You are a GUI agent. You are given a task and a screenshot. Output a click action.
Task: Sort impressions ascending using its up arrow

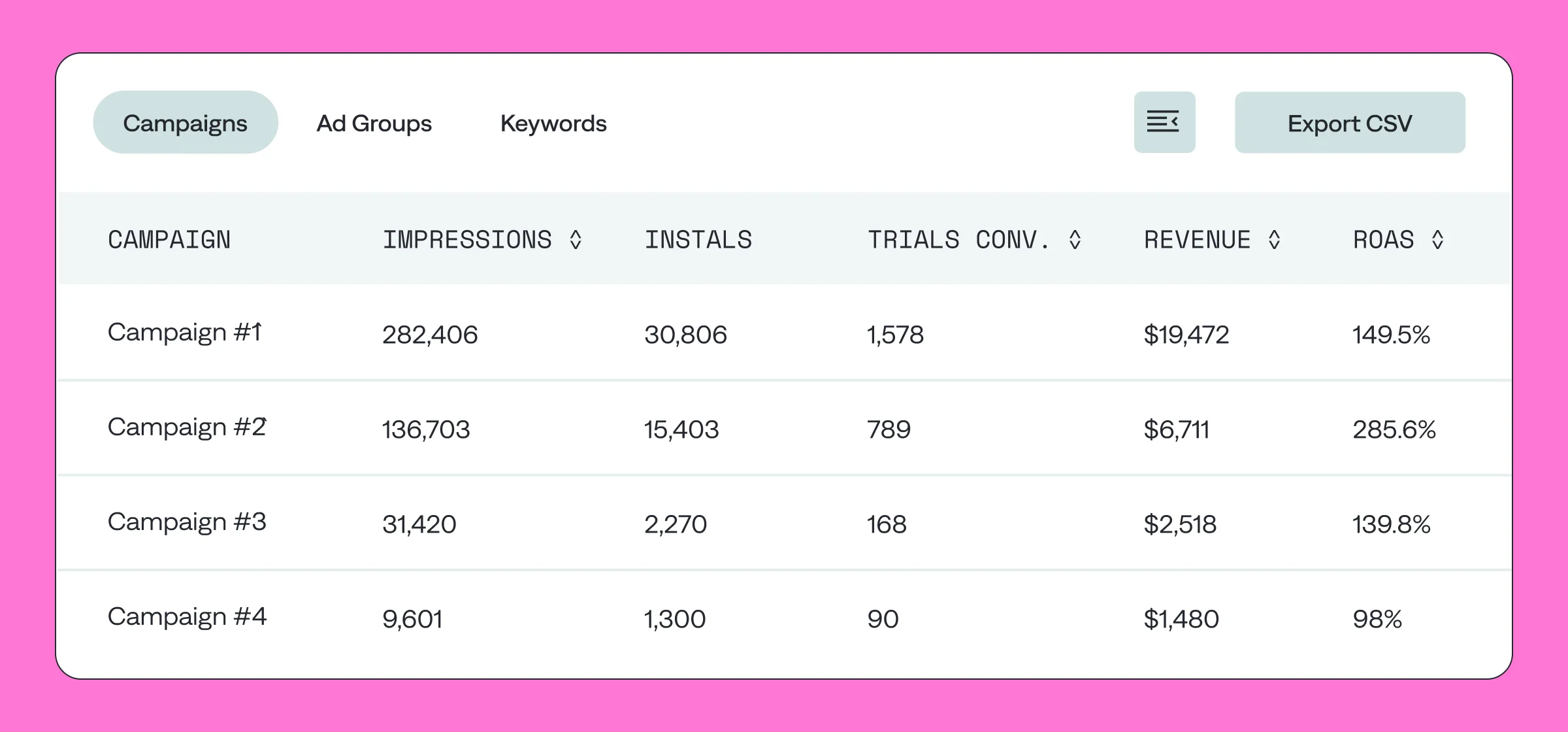point(576,234)
